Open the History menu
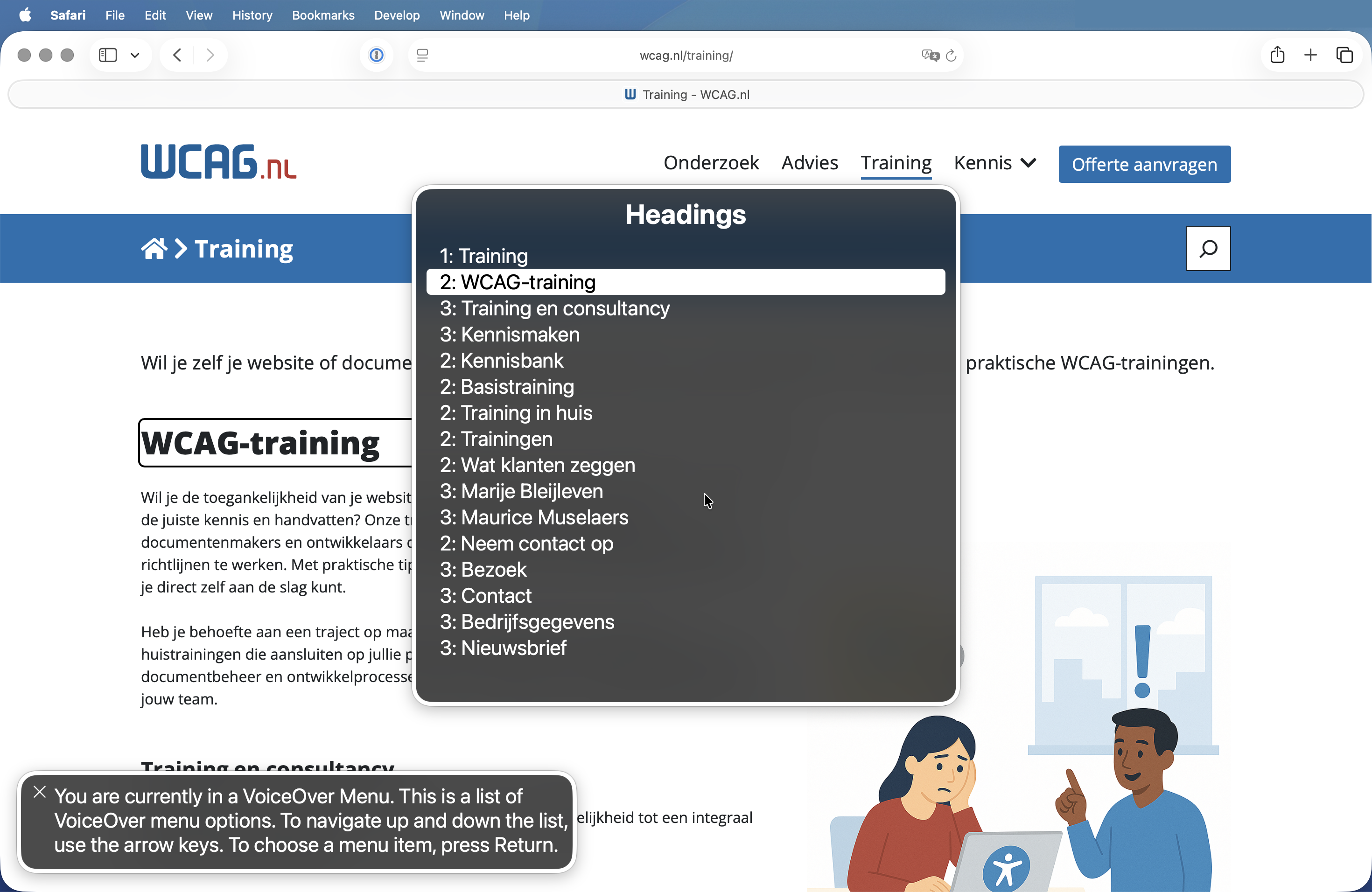 (252, 15)
